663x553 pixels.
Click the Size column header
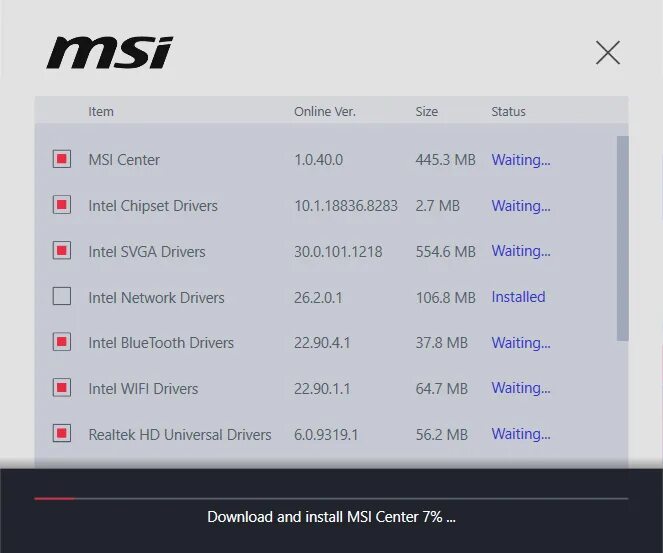427,112
